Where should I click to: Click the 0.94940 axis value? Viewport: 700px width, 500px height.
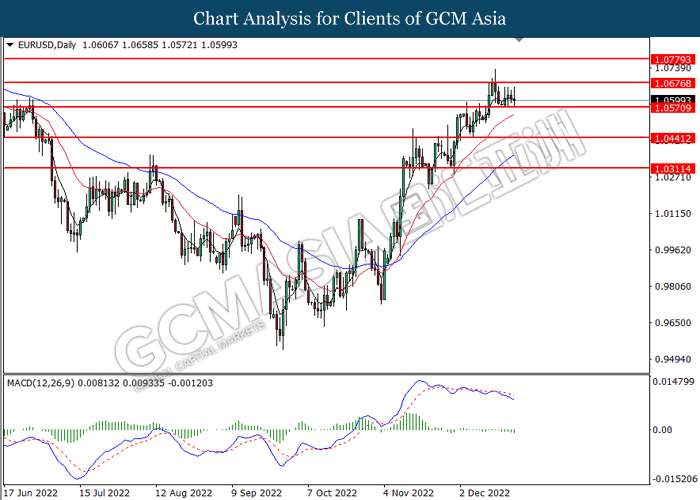[x=673, y=359]
